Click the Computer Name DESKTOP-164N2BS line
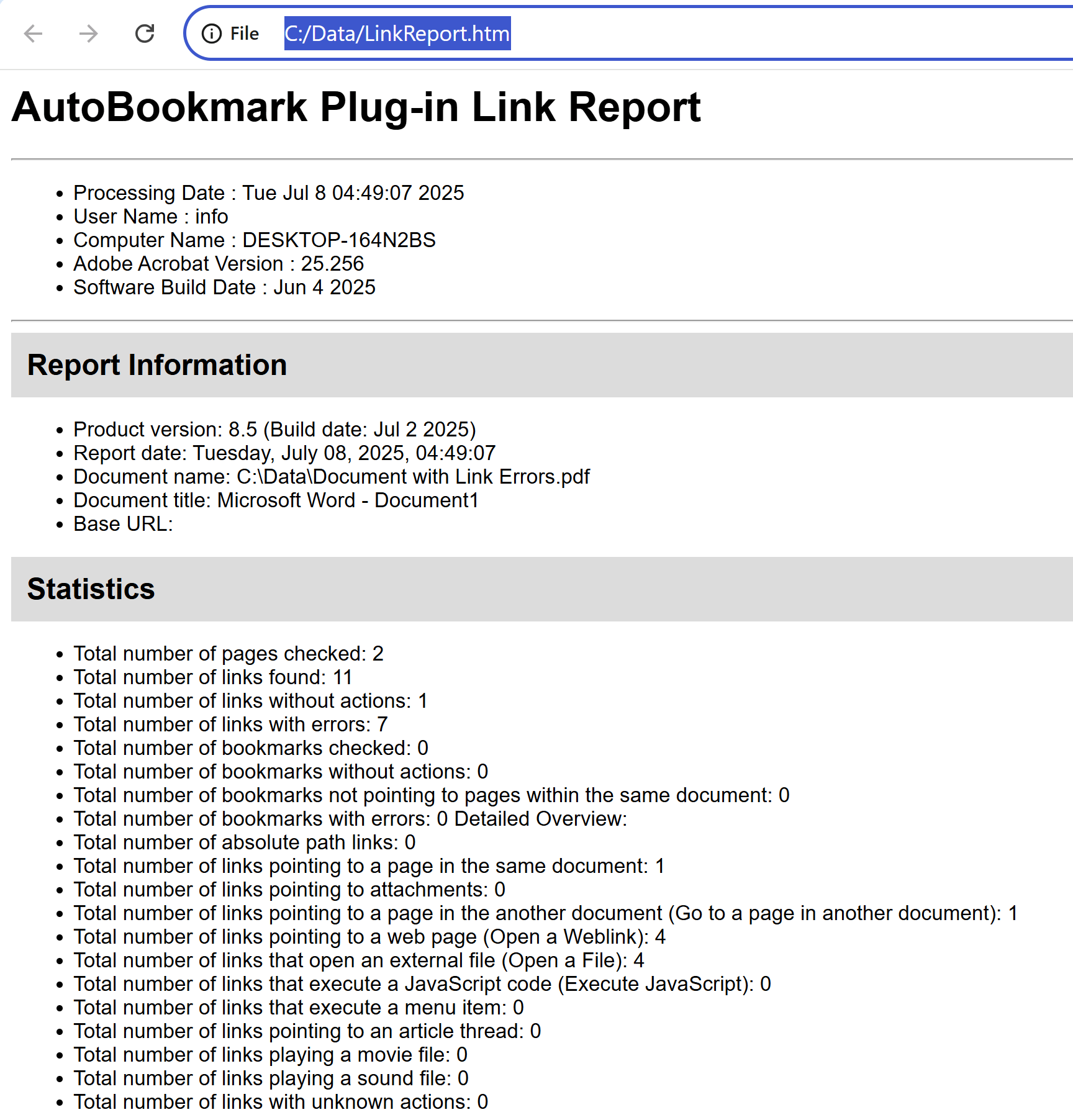Screen dimensions: 1073x1120 pyautogui.click(x=255, y=240)
